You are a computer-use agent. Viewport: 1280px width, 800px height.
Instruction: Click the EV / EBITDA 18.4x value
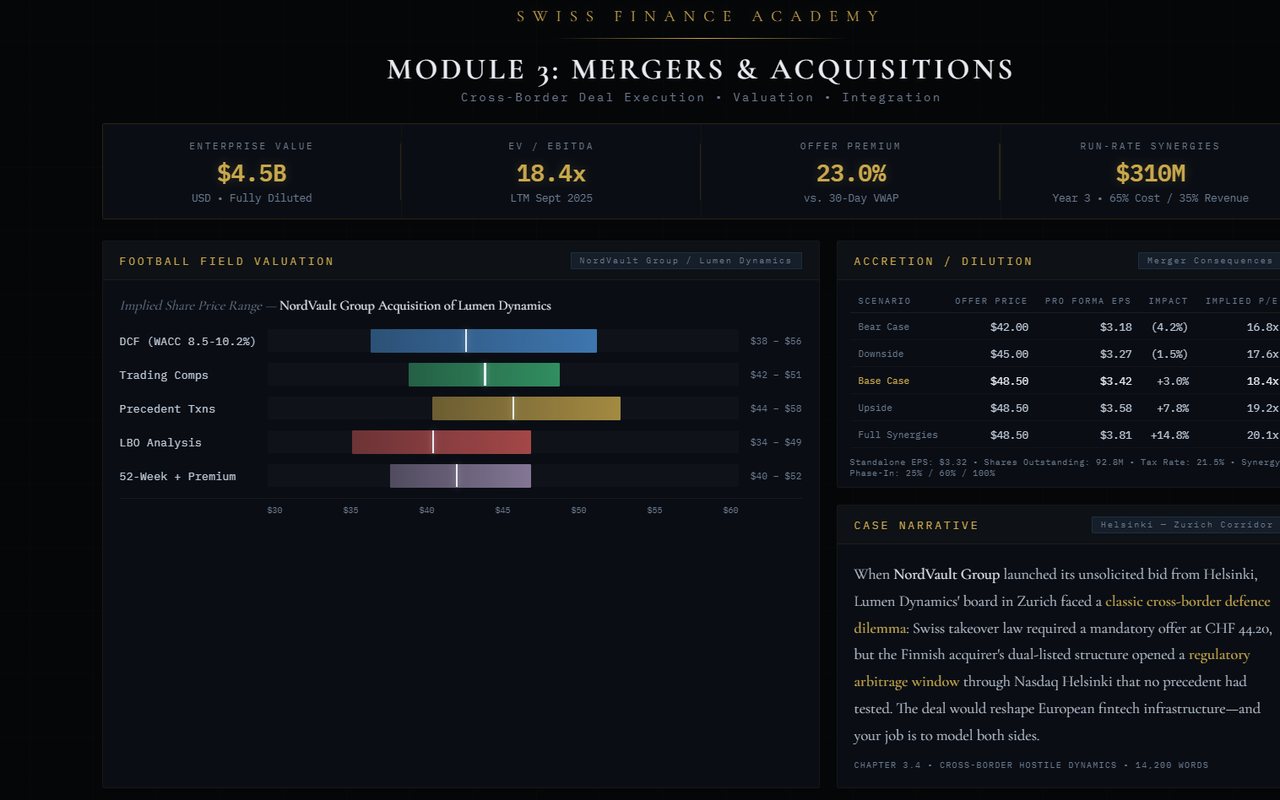click(551, 173)
